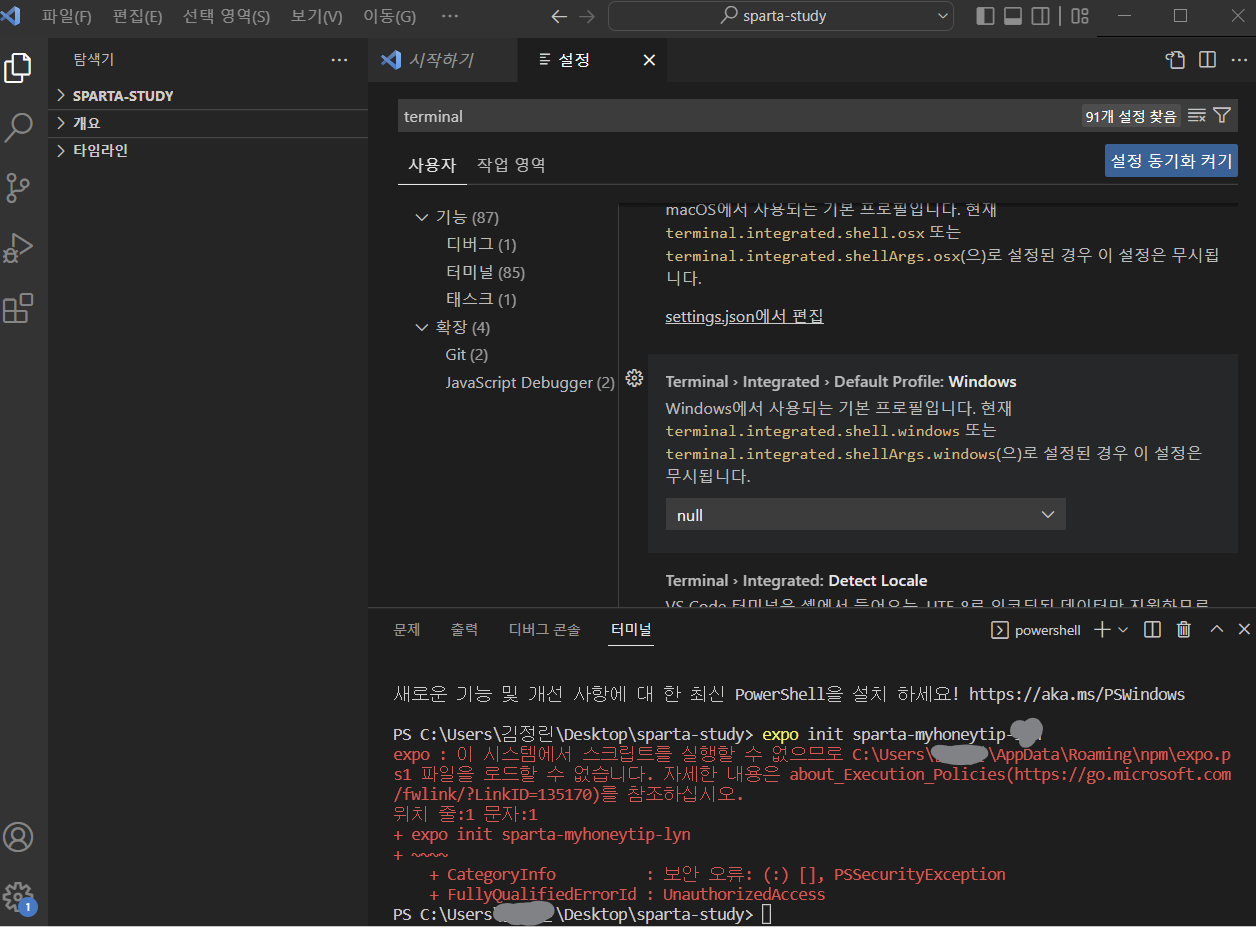Maximize the panel size with up chevron
This screenshot has height=929, width=1256.
coord(1216,629)
